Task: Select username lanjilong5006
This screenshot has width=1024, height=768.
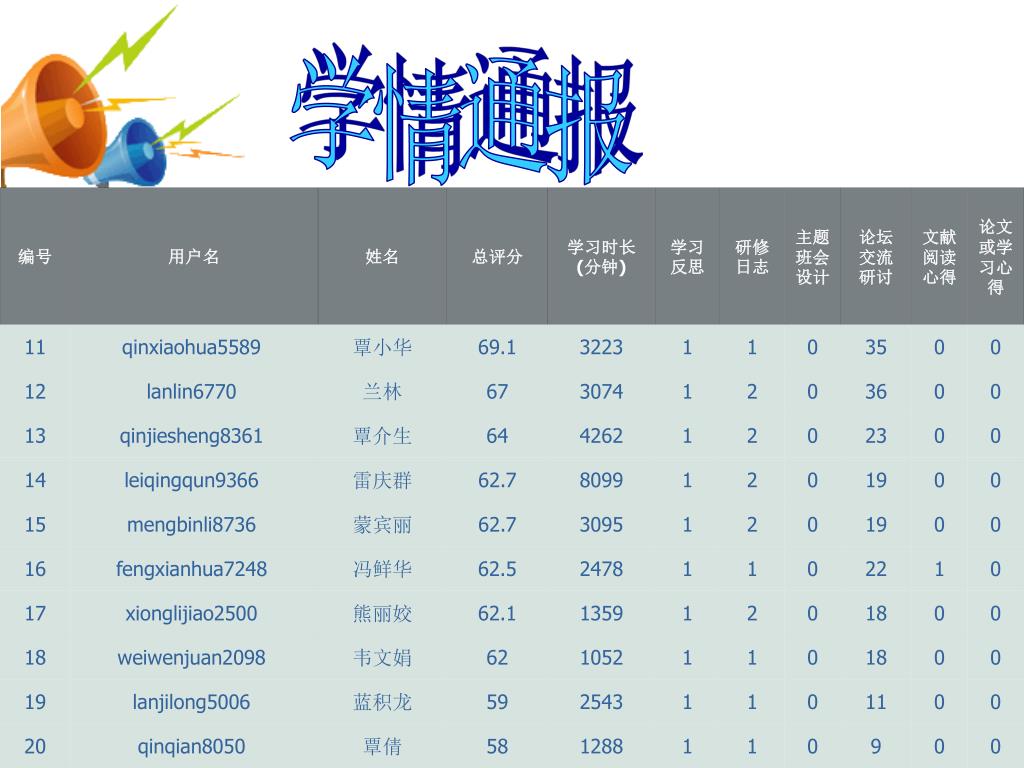Action: [191, 703]
